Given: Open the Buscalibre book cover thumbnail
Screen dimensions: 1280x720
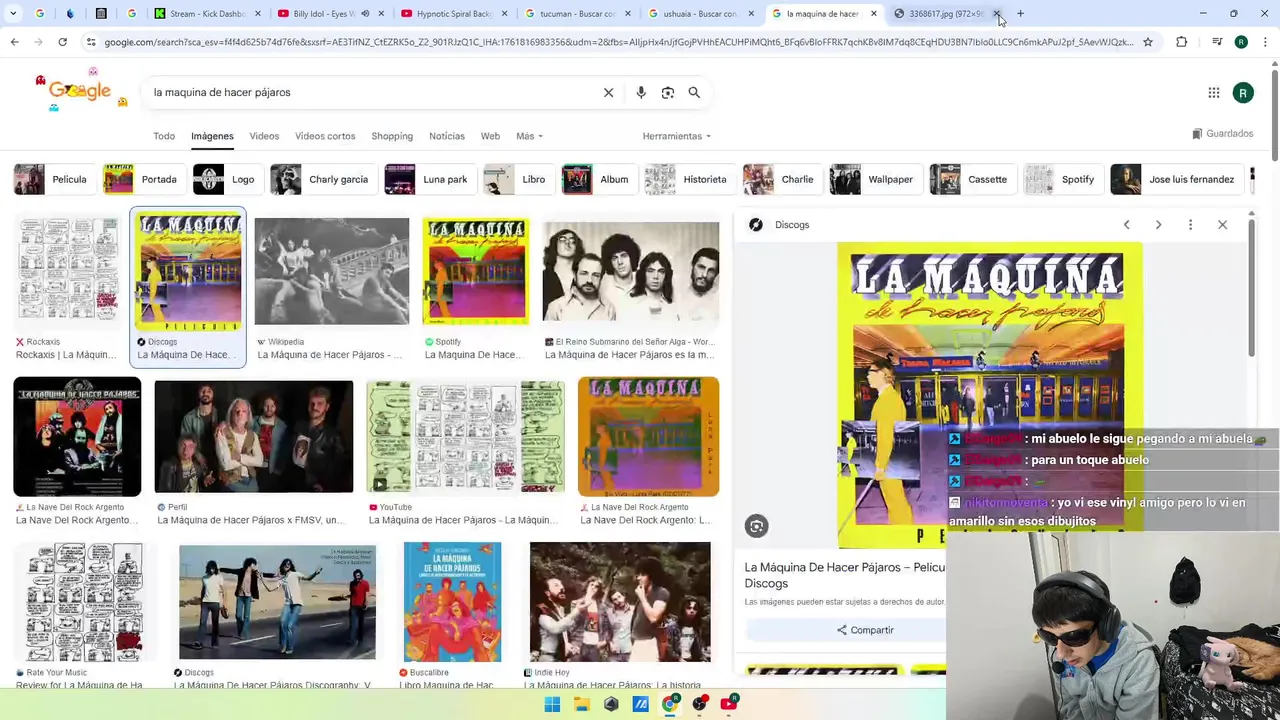Looking at the screenshot, I should (x=453, y=602).
